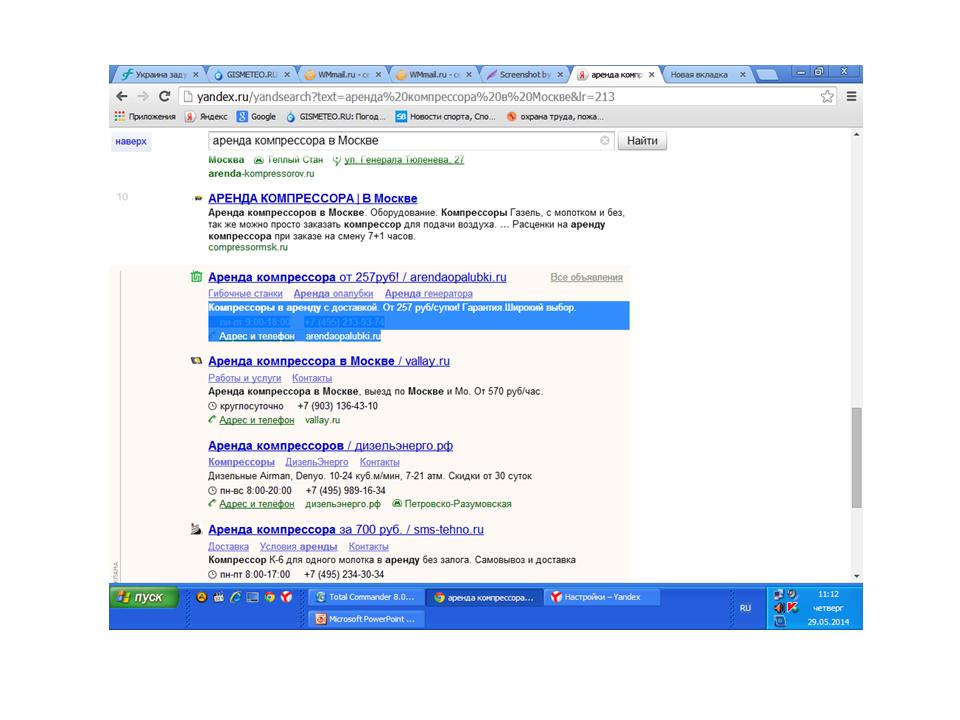Open the Приложения apps bookmark

(x=145, y=116)
